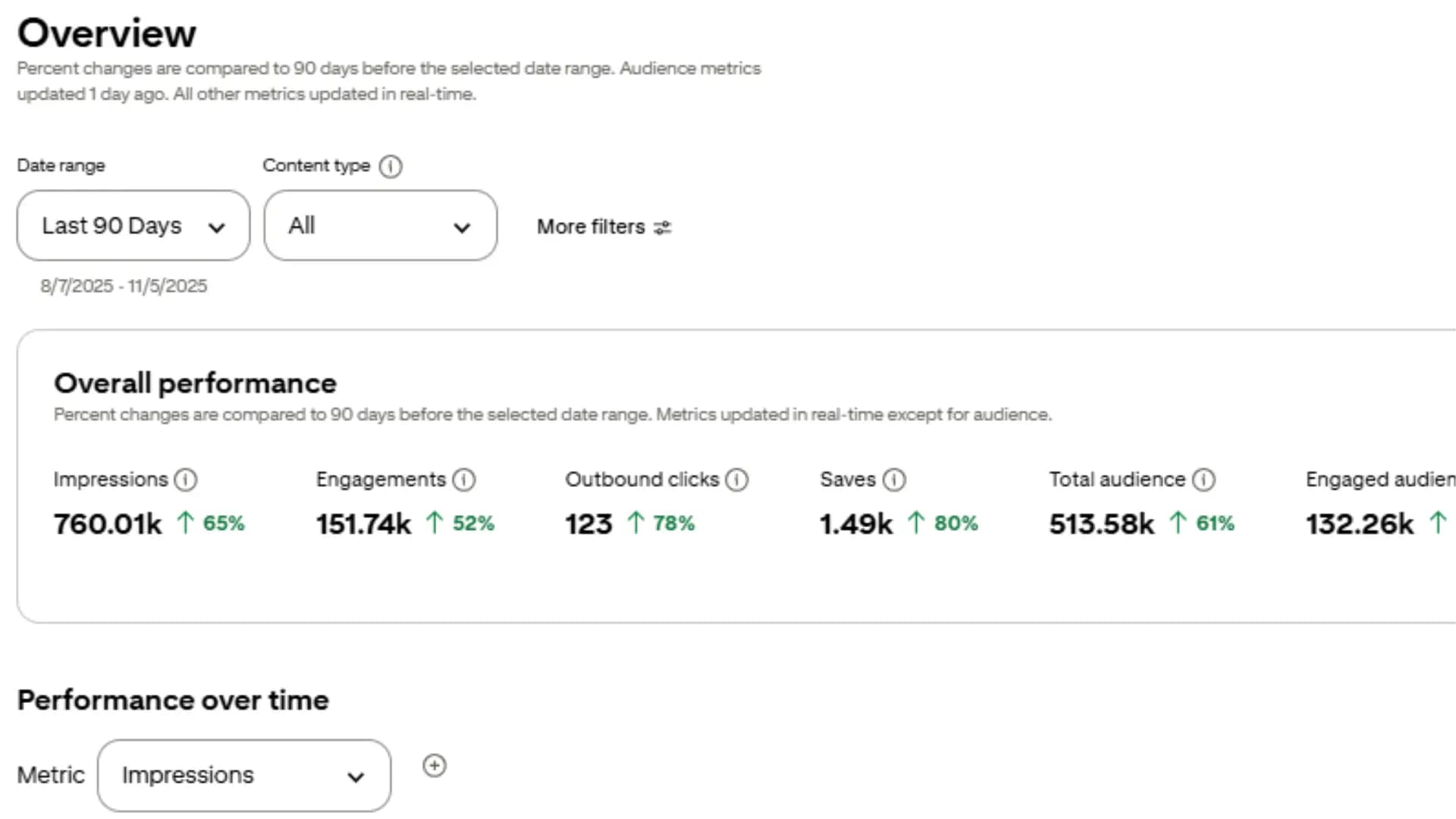Click the 80% saves change
The width and height of the screenshot is (1456, 819).
coord(956,523)
